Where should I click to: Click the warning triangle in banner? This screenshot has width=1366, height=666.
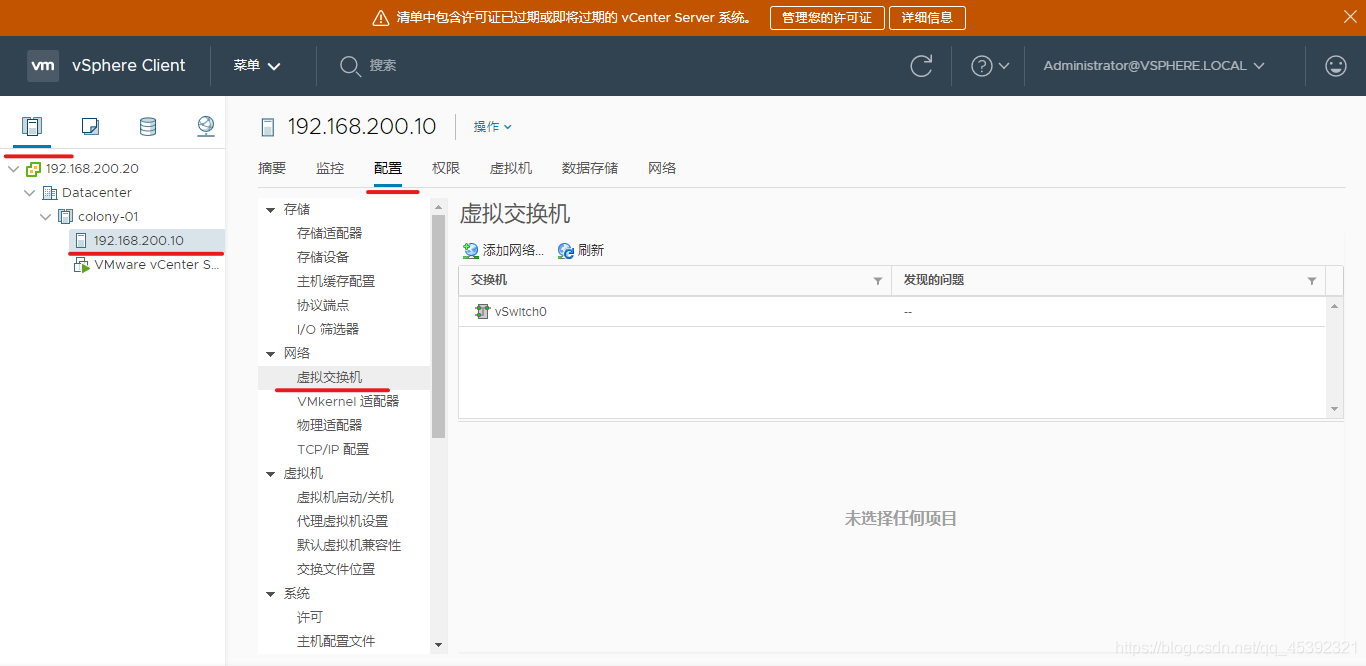pos(380,18)
